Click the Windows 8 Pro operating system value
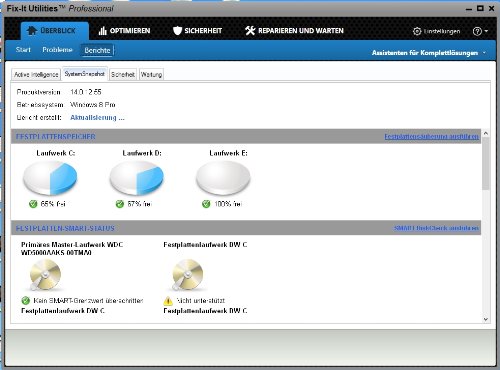The height and width of the screenshot is (370, 500). click(93, 105)
